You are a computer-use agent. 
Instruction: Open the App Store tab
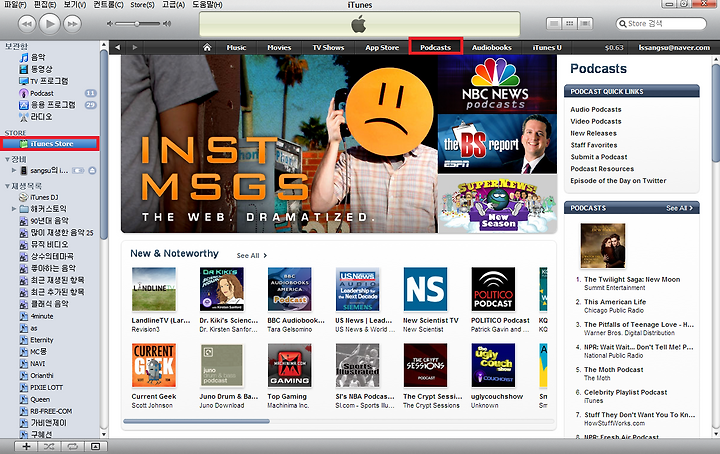[x=382, y=47]
